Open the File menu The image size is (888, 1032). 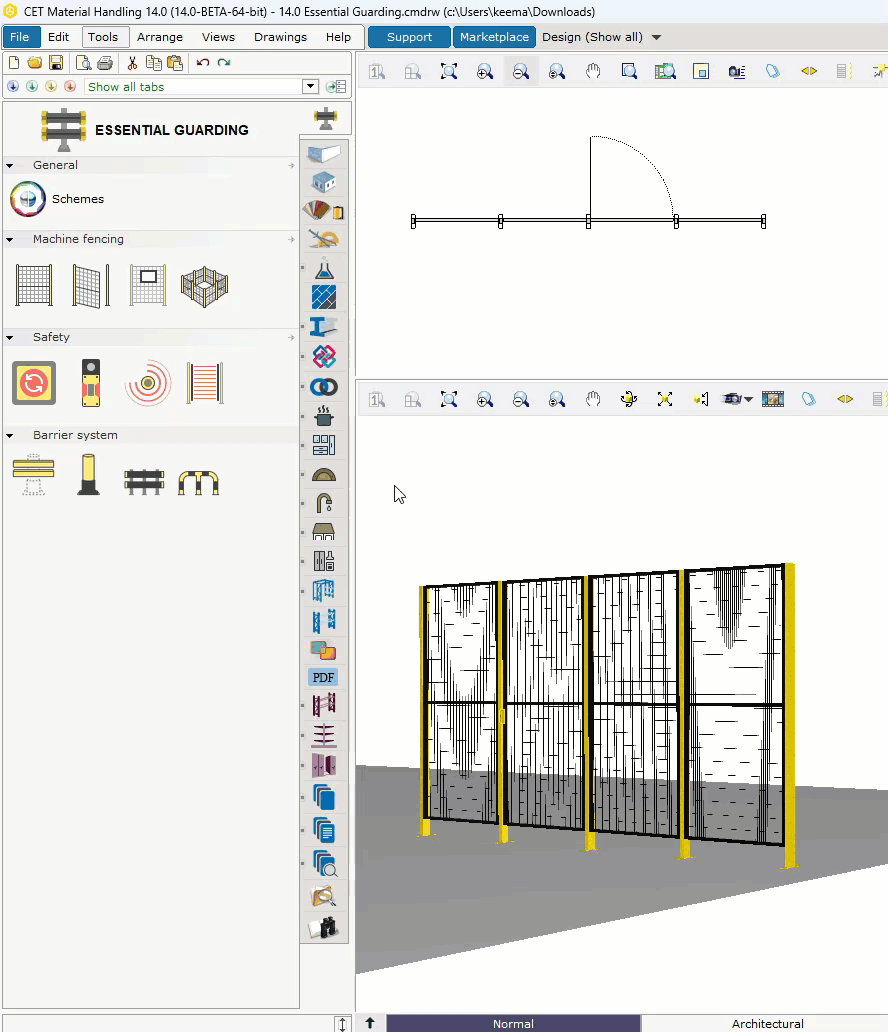point(20,37)
